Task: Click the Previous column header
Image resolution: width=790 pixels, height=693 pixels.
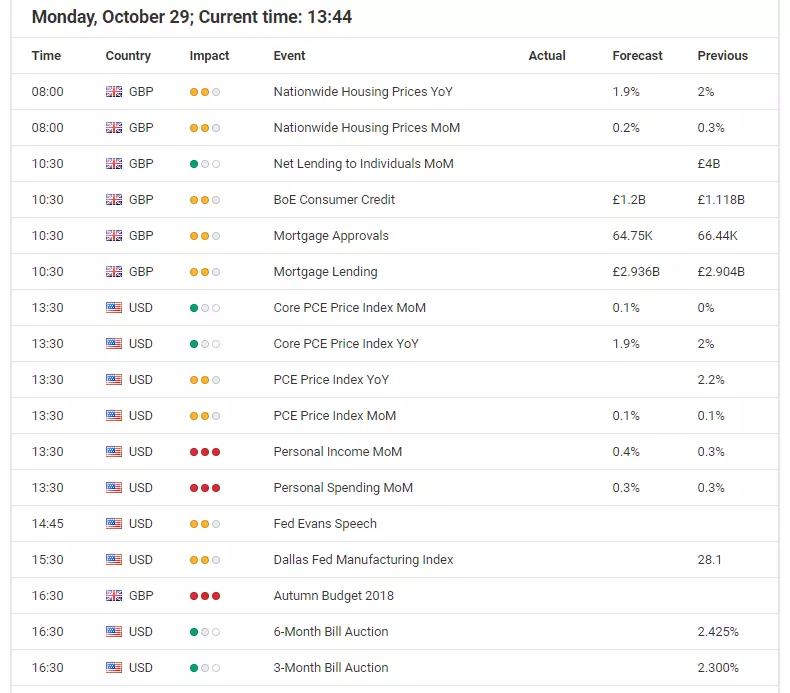Action: coord(722,55)
